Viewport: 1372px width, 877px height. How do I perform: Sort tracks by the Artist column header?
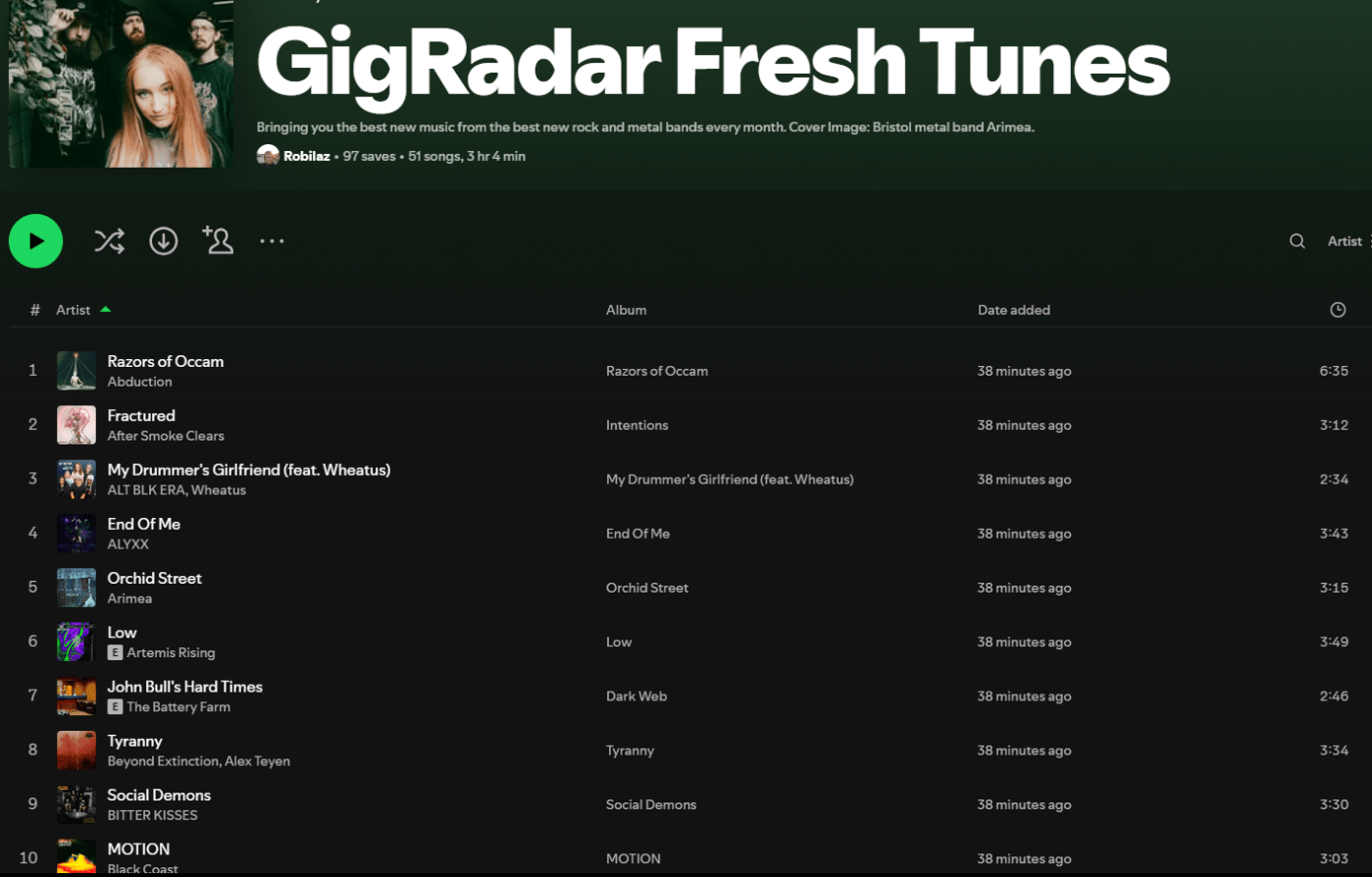(x=74, y=310)
